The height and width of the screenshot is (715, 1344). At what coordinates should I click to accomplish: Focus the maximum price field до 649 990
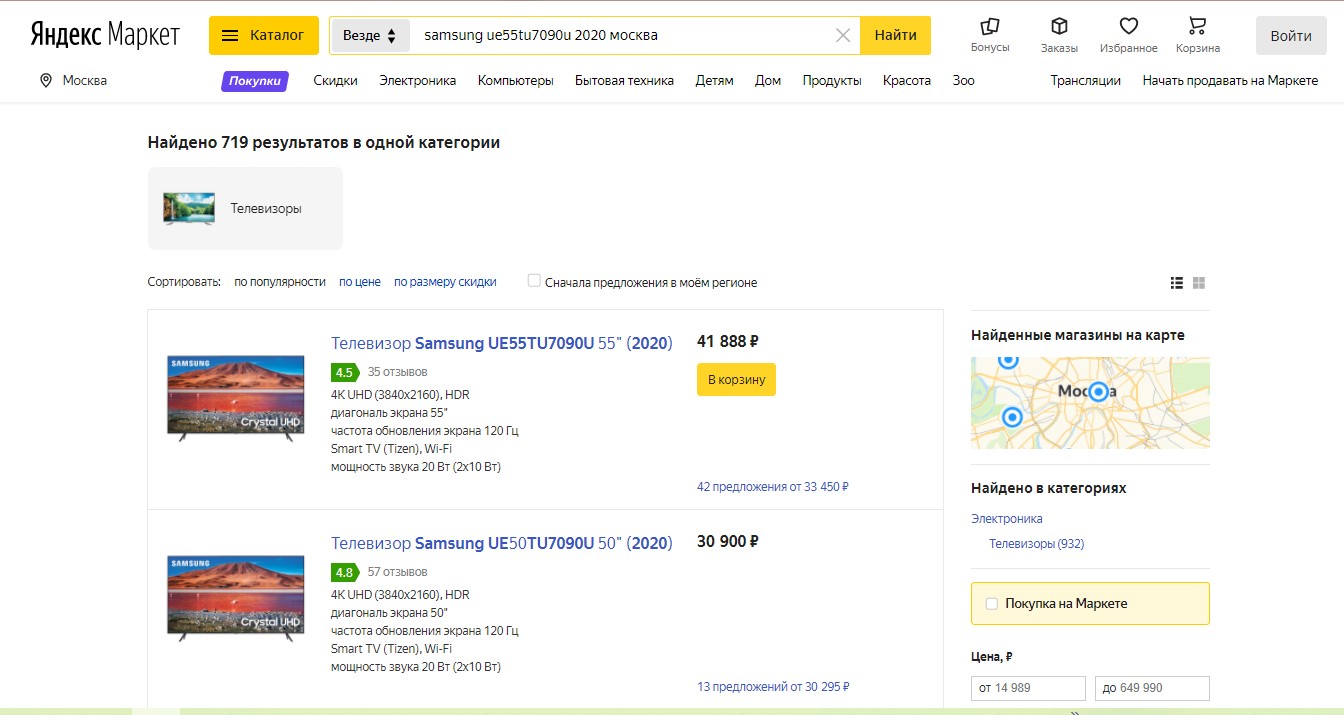pyautogui.click(x=1152, y=688)
